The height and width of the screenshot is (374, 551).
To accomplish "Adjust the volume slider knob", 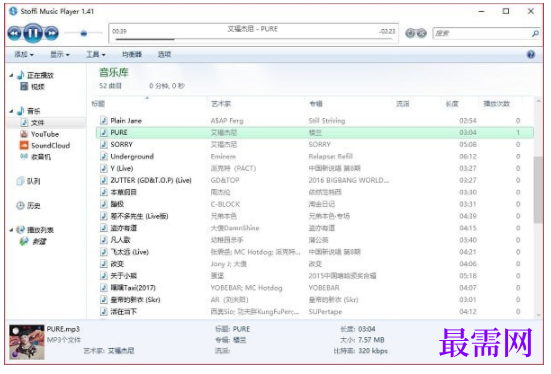I will (x=84, y=33).
